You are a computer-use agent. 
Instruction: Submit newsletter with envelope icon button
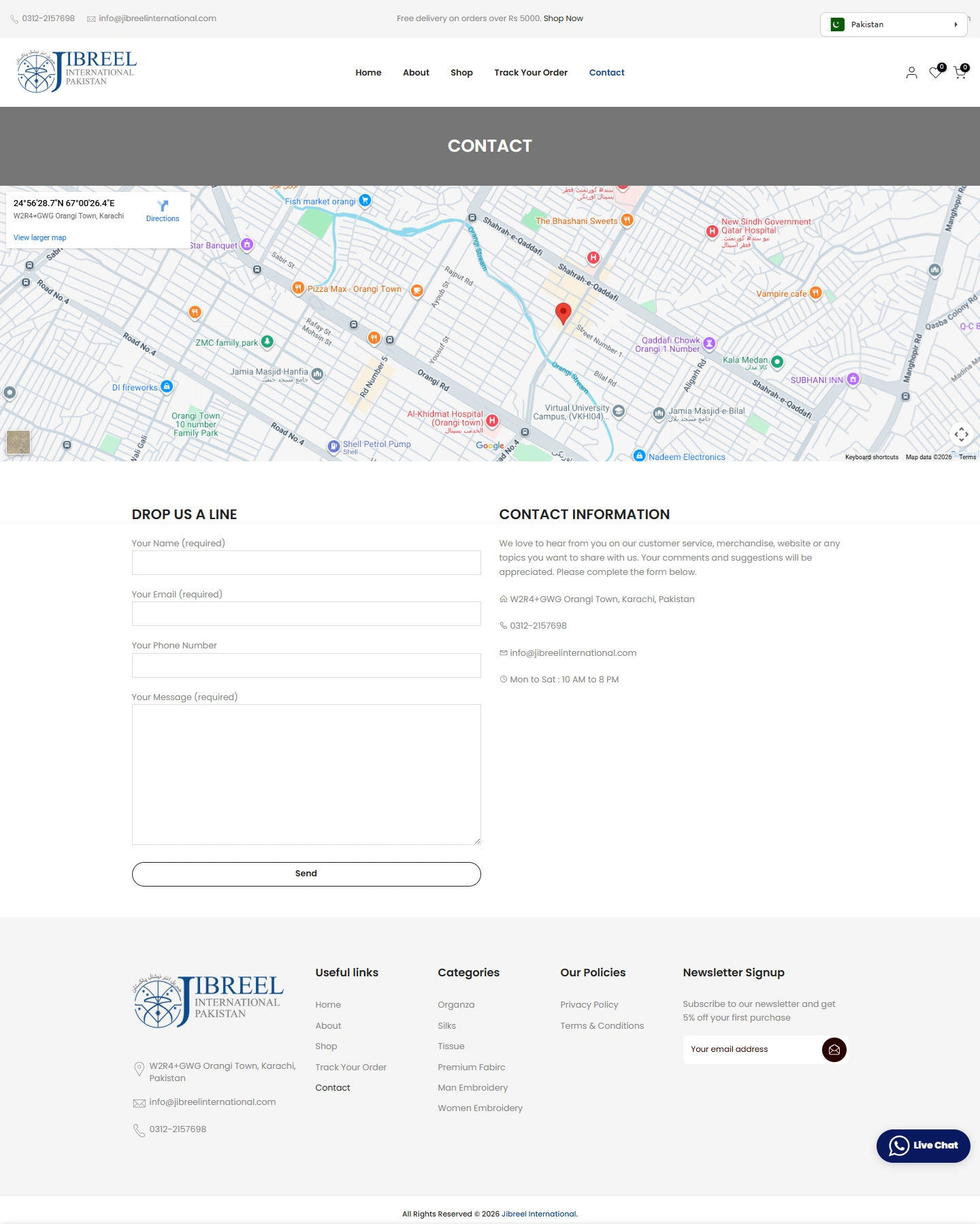(x=834, y=1050)
